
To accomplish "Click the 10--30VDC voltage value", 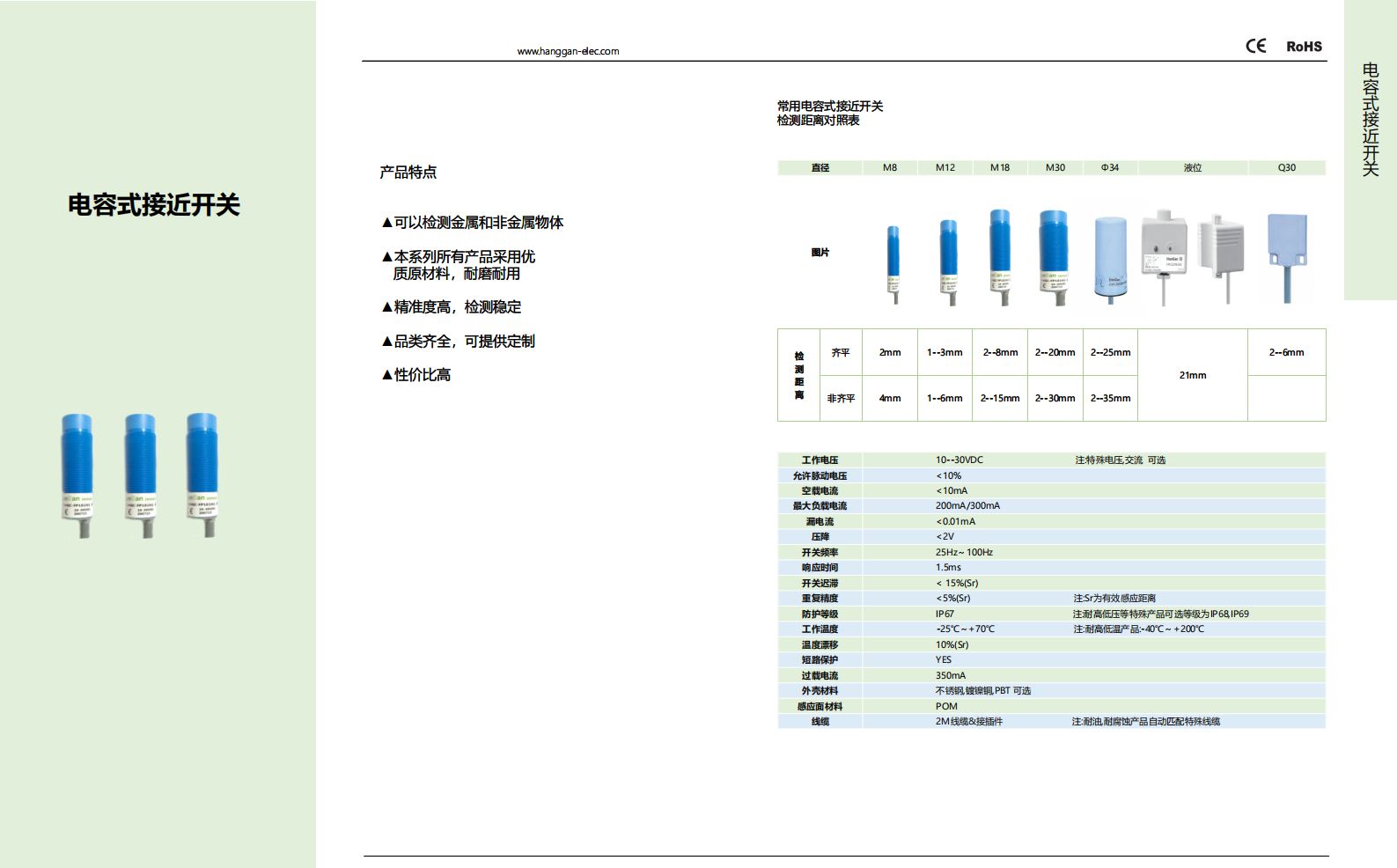I will tap(959, 460).
